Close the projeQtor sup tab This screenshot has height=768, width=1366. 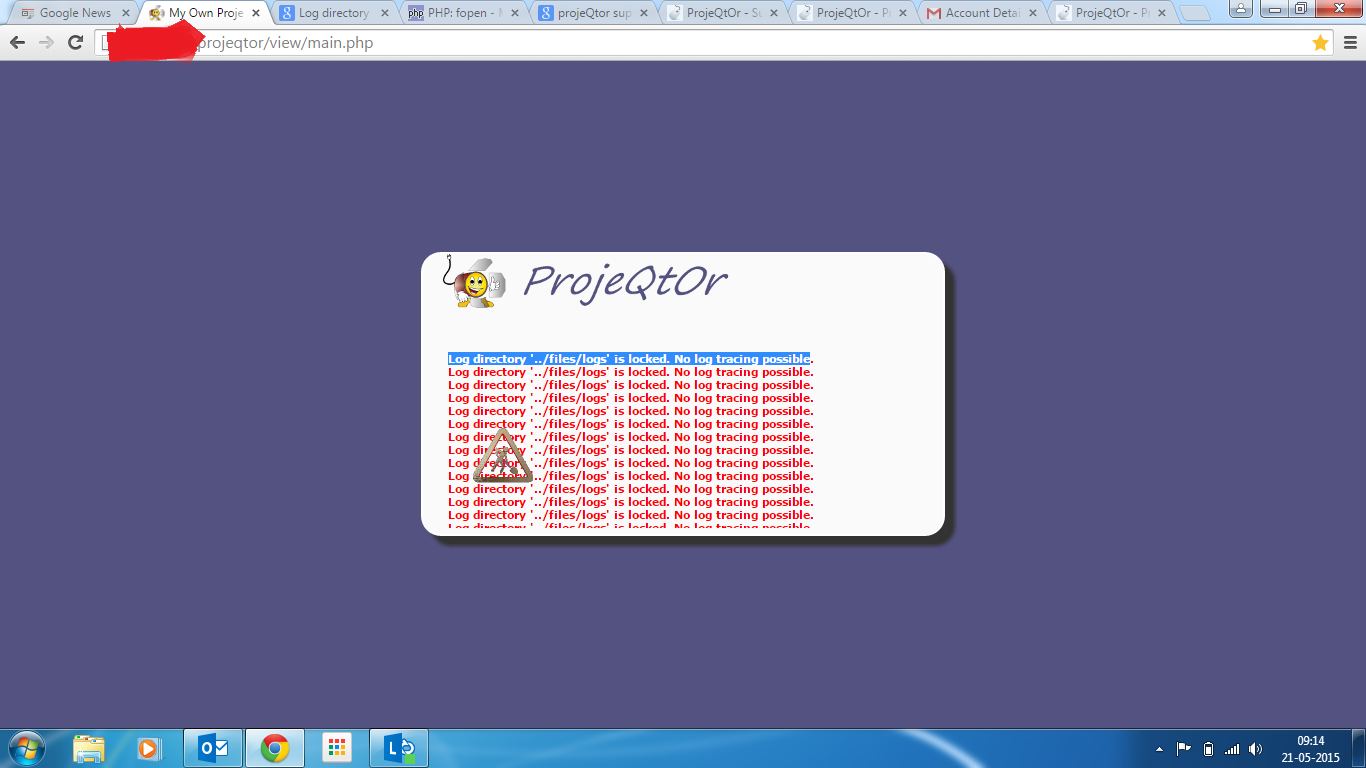click(644, 13)
